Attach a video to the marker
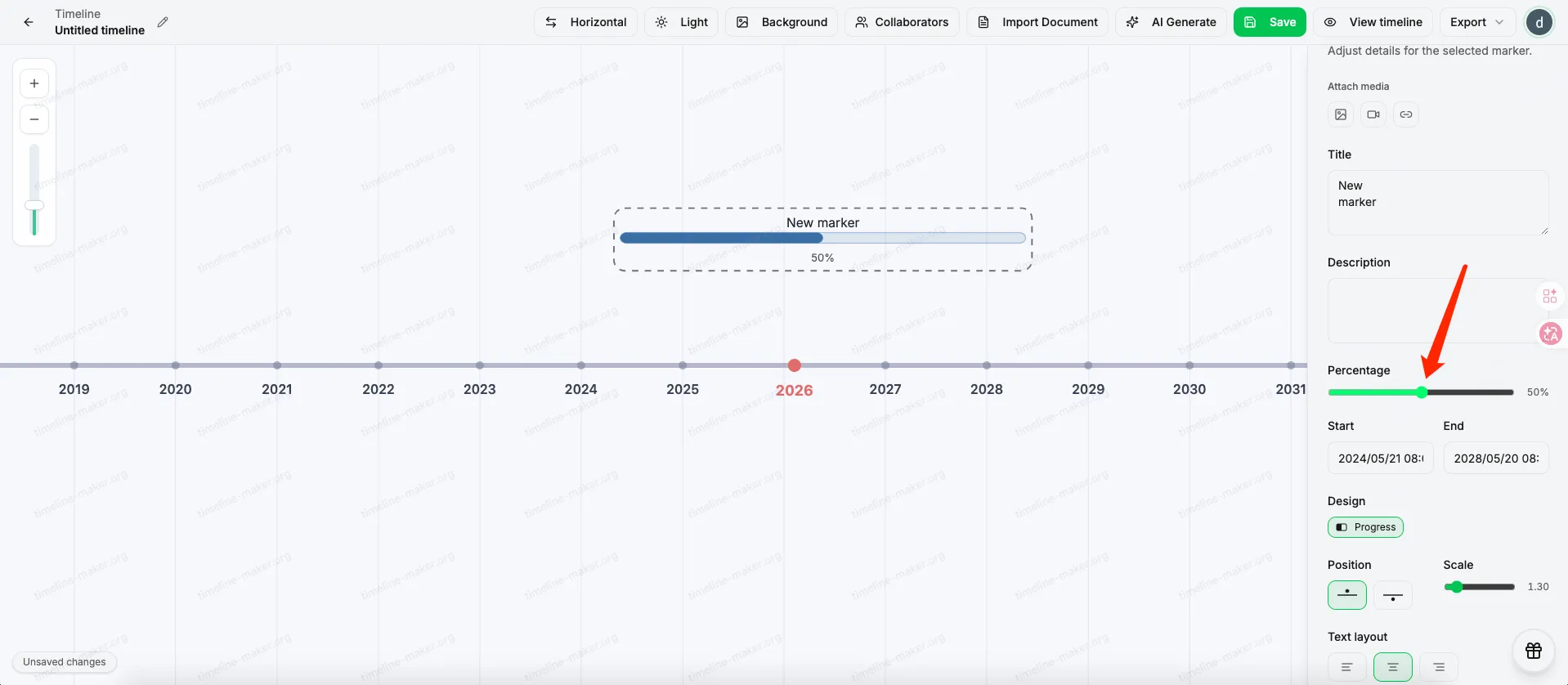1568x685 pixels. tap(1373, 114)
